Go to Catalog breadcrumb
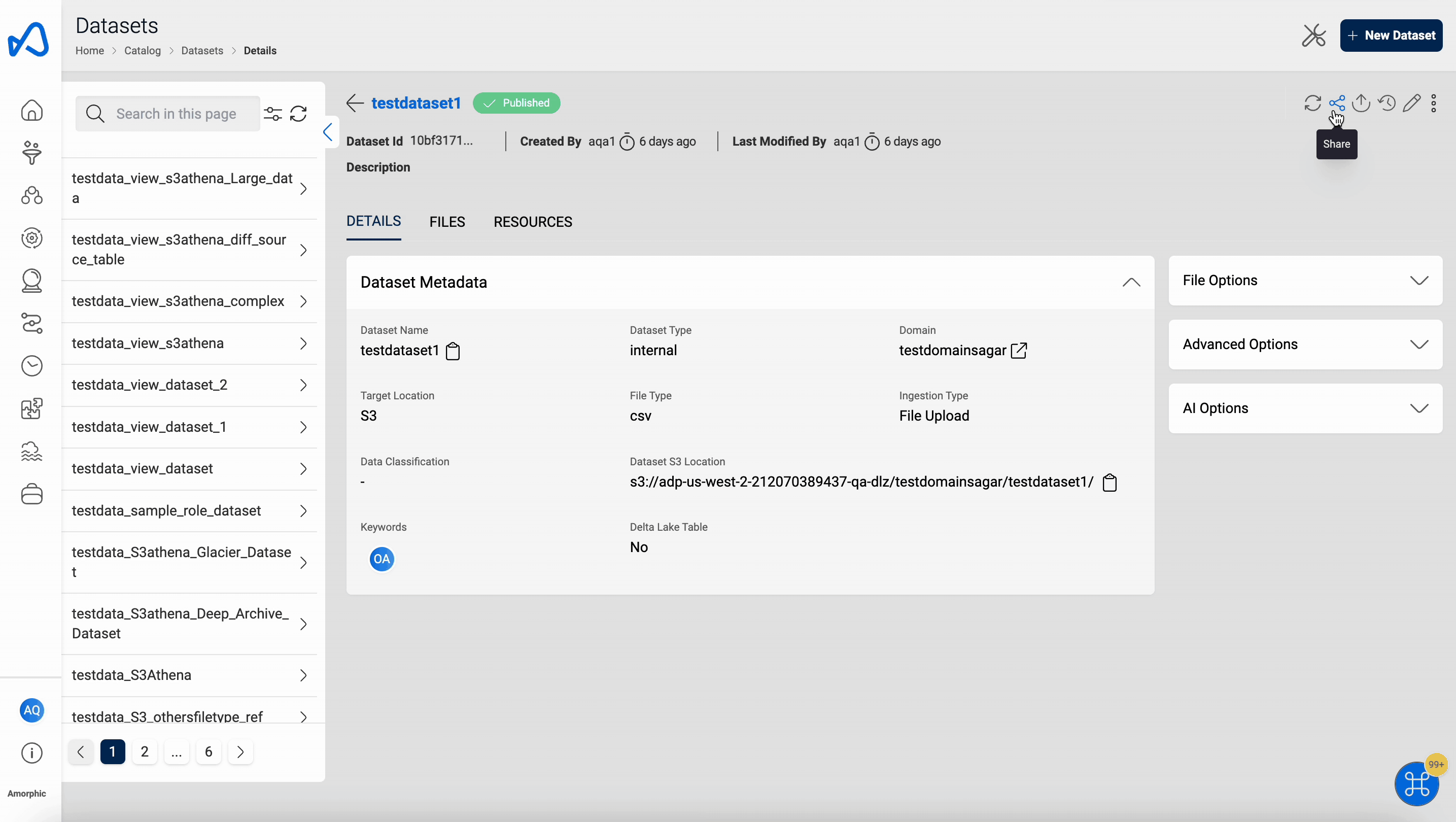Screen dimensions: 1456x822 [x=143, y=50]
